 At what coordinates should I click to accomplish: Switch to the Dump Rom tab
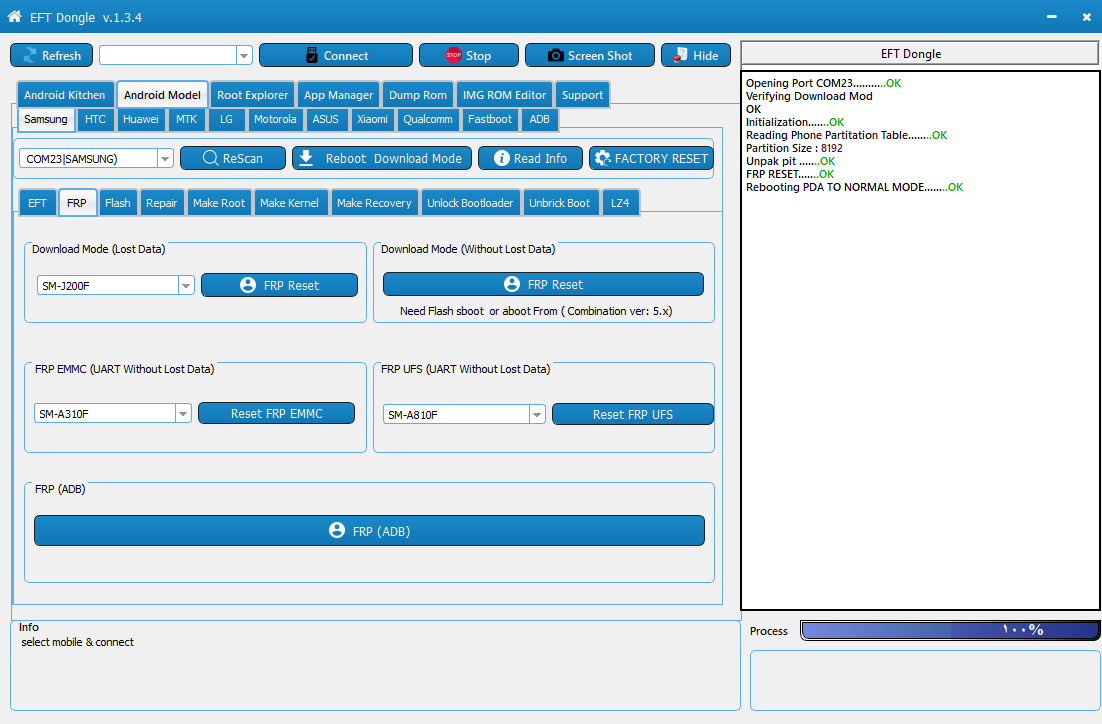pyautogui.click(x=417, y=95)
